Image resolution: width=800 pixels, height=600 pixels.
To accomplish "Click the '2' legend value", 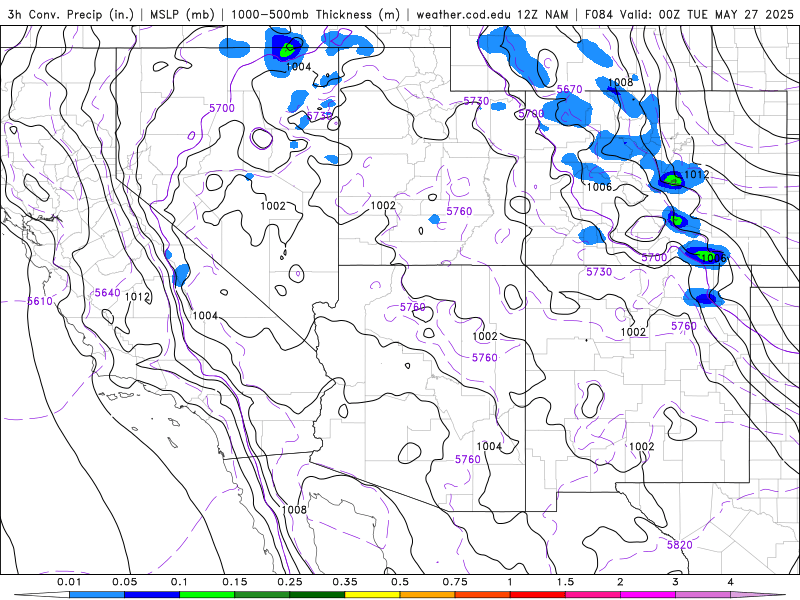I will pyautogui.click(x=620, y=582).
